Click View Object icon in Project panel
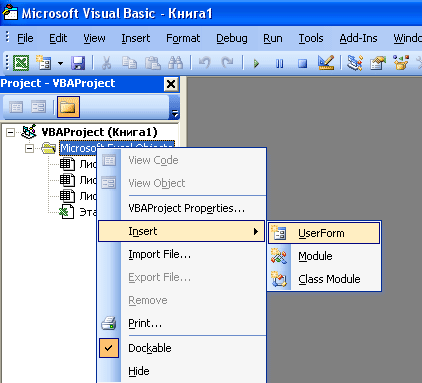422x383 pixels. point(38,107)
